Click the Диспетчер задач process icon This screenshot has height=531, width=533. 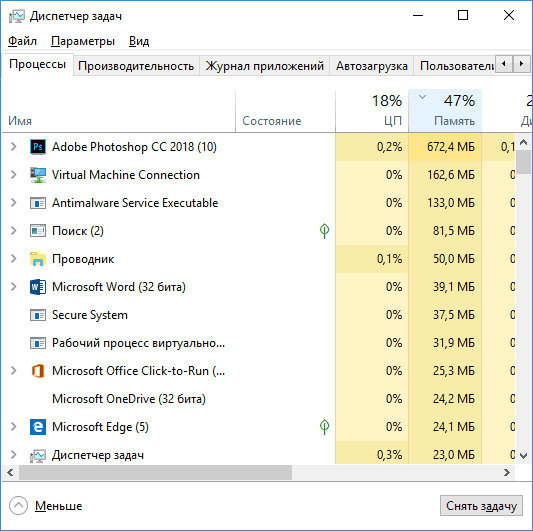[38, 455]
